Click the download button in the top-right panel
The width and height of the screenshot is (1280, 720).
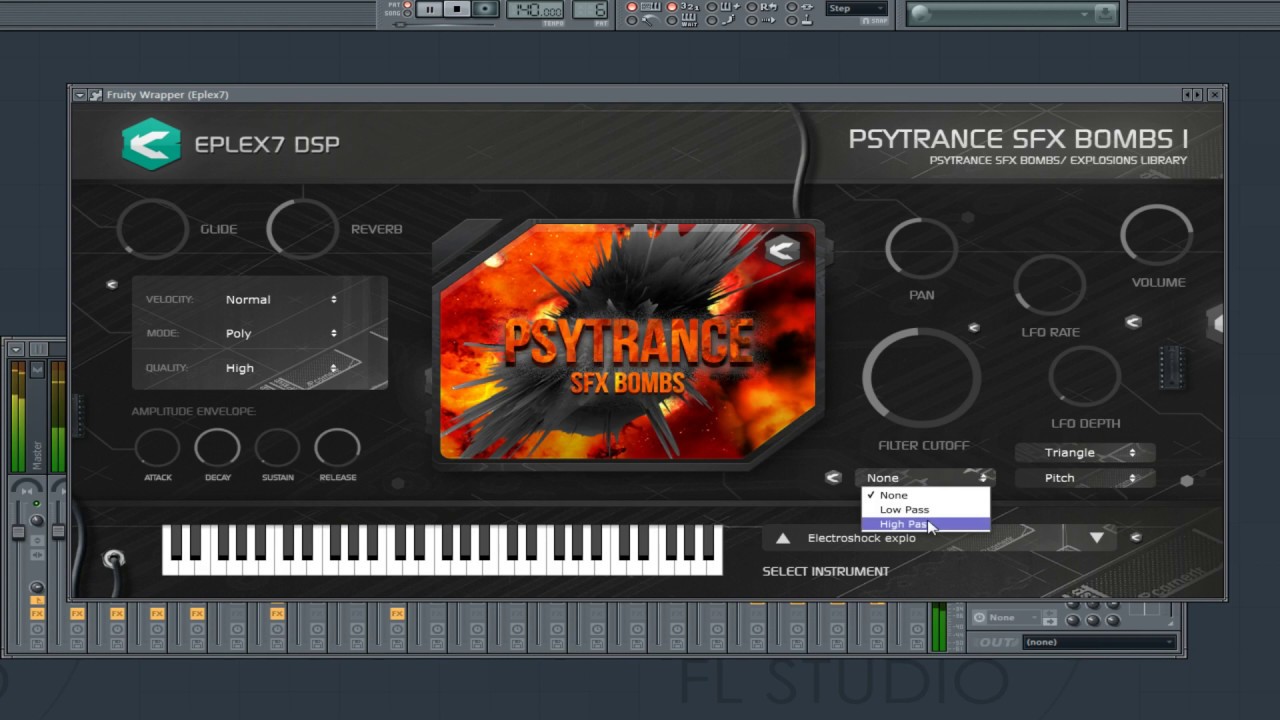[x=1105, y=13]
